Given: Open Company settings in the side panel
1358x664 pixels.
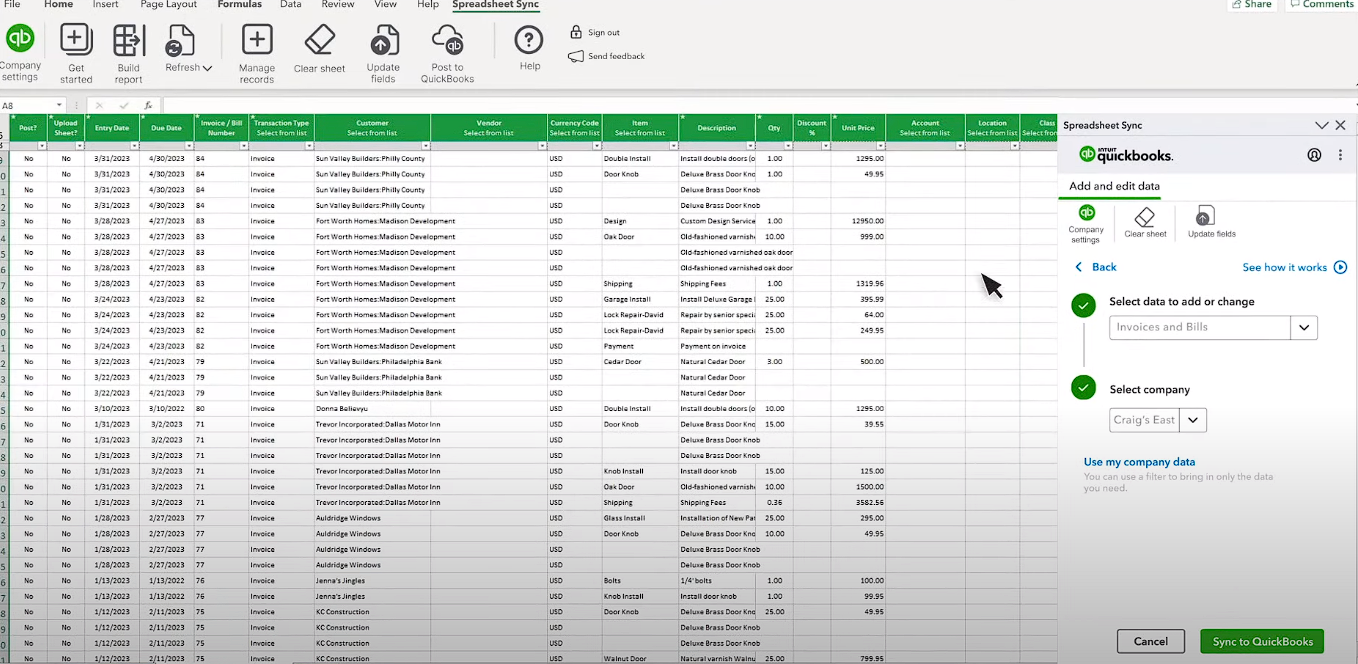Looking at the screenshot, I should tap(1086, 223).
